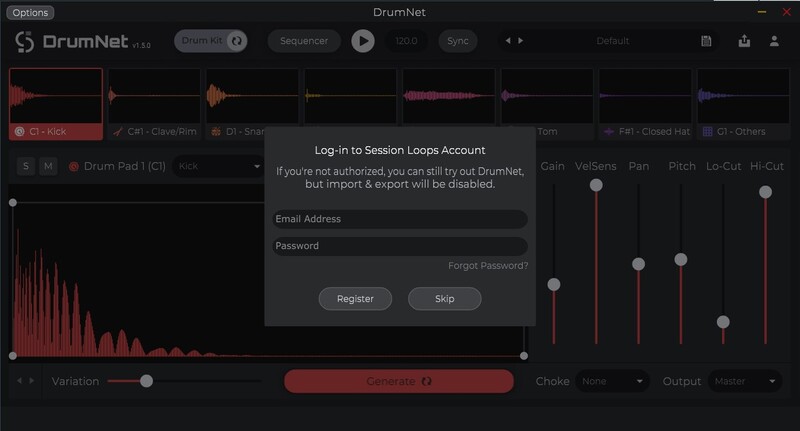Open the Options menu
Screen dimensions: 800x431
tap(30, 12)
